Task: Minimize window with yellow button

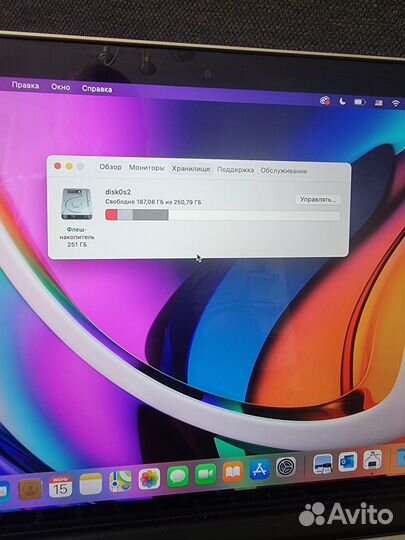Action: [69, 166]
